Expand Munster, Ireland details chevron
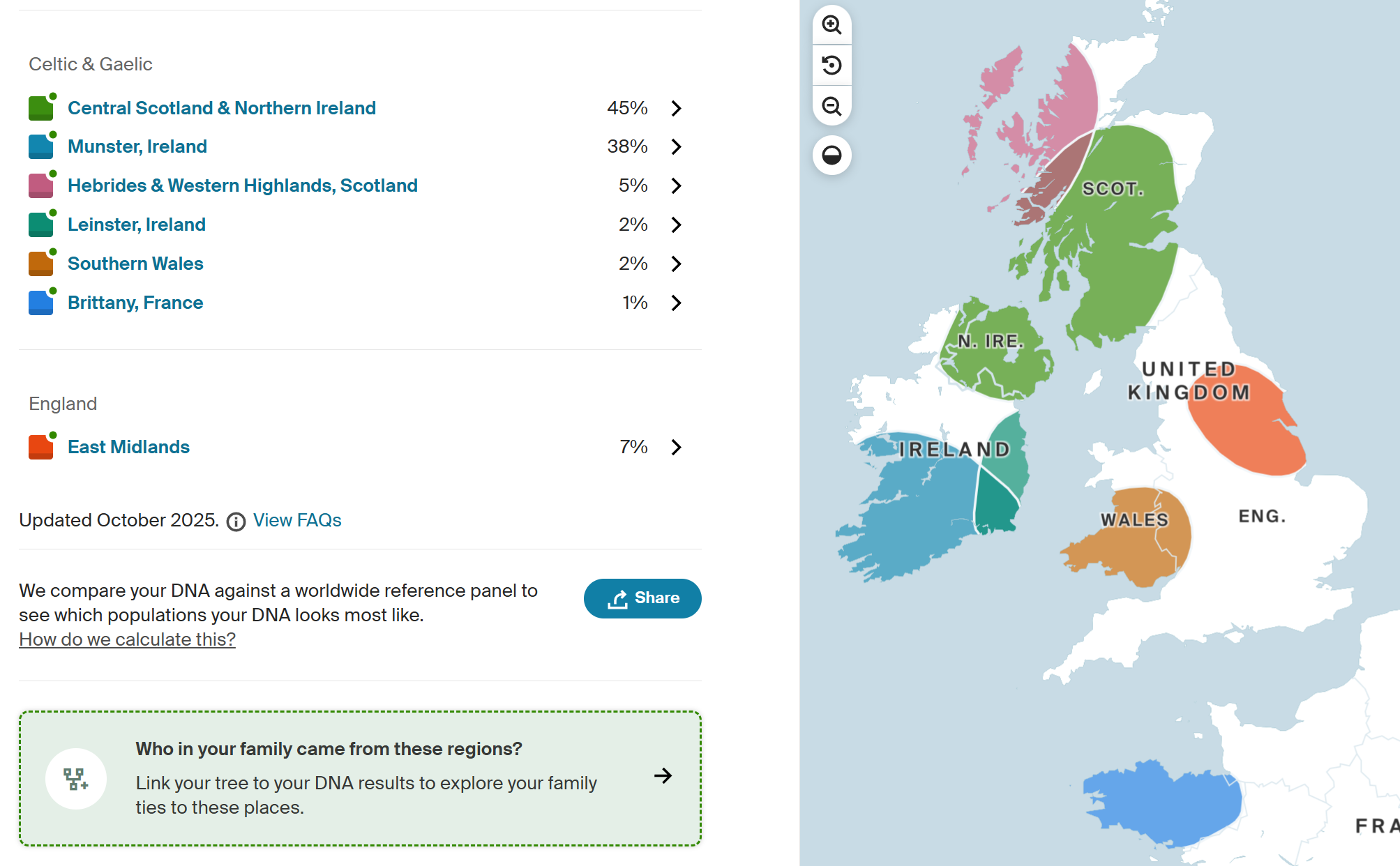Screen dimensions: 1400x866 [675, 146]
